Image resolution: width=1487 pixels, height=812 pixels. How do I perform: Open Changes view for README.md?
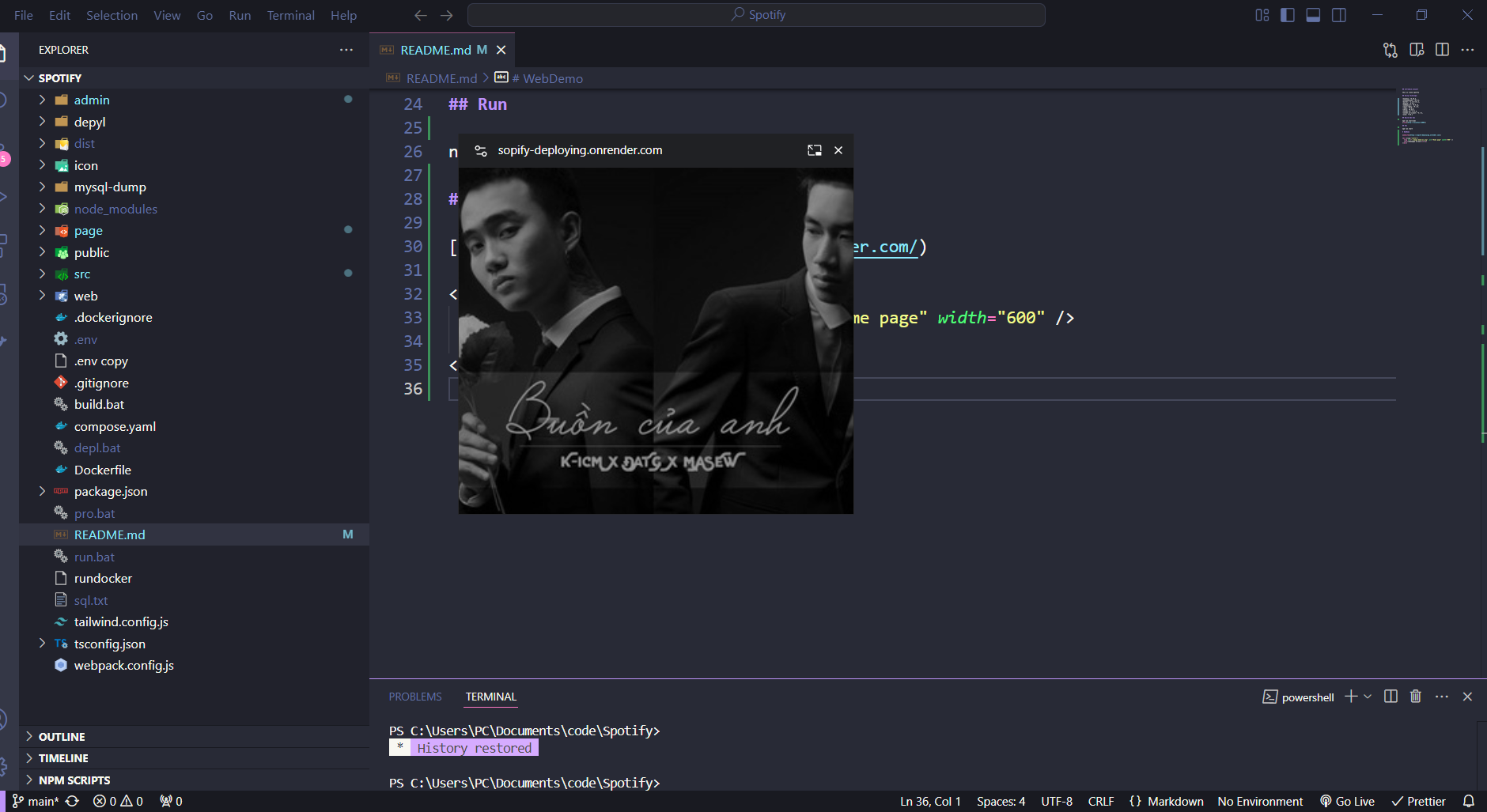point(1390,50)
